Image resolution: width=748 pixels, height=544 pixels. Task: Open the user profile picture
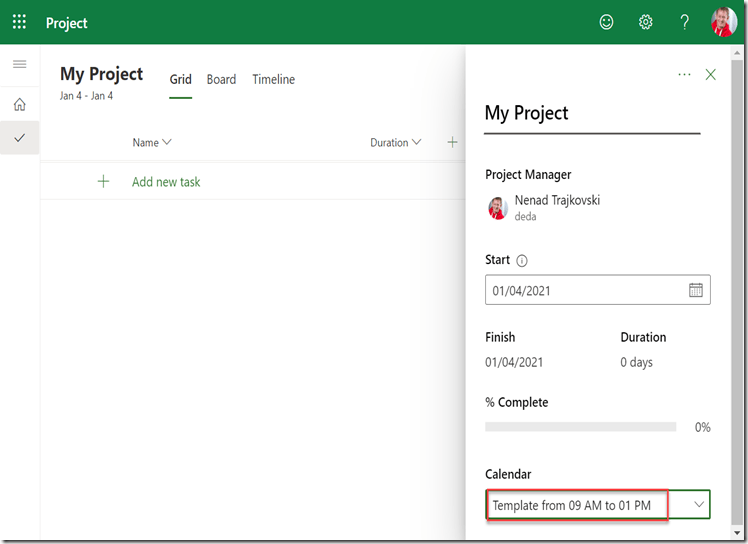723,22
